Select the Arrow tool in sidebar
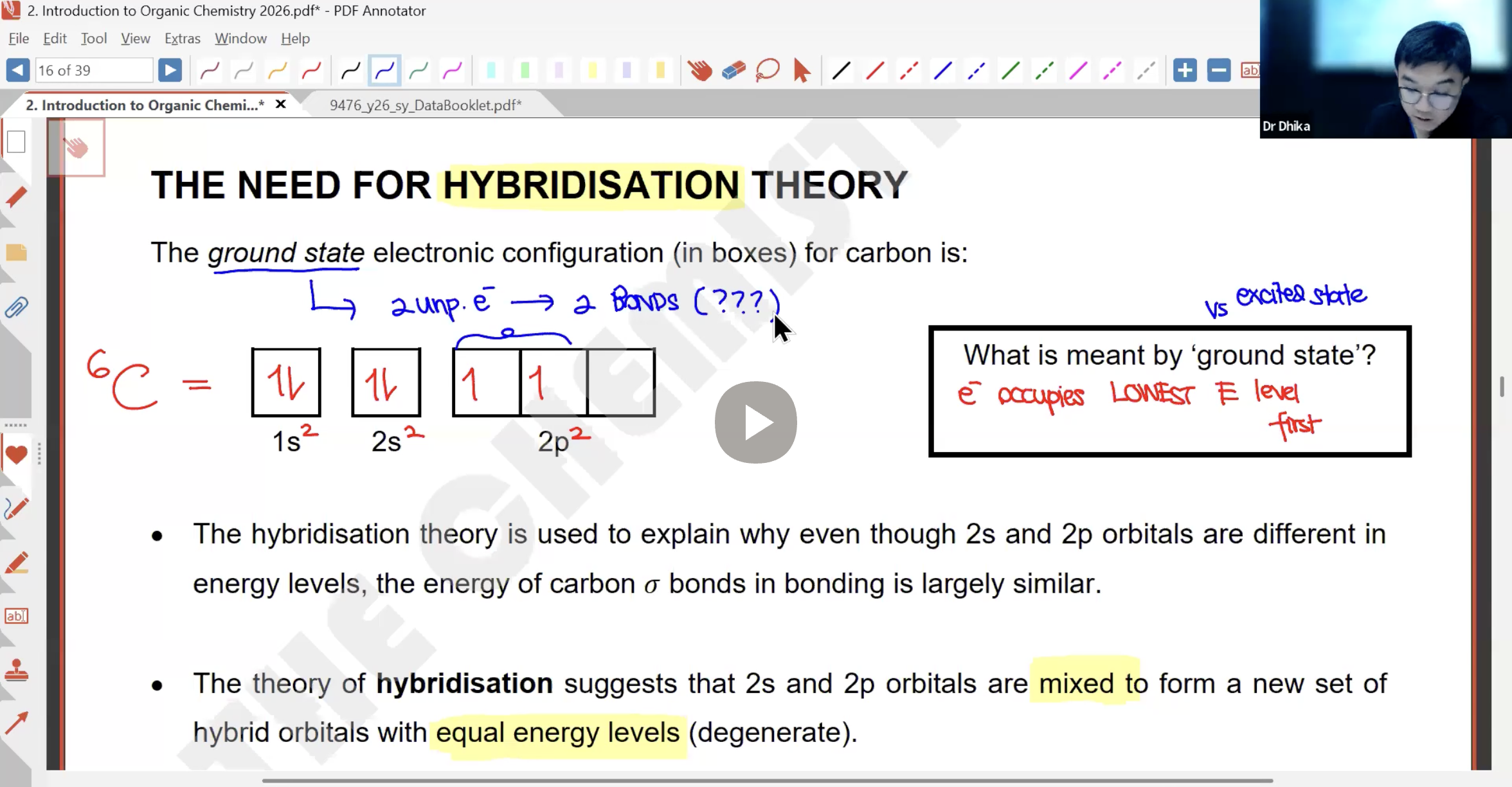This screenshot has width=1512, height=787. [x=16, y=724]
